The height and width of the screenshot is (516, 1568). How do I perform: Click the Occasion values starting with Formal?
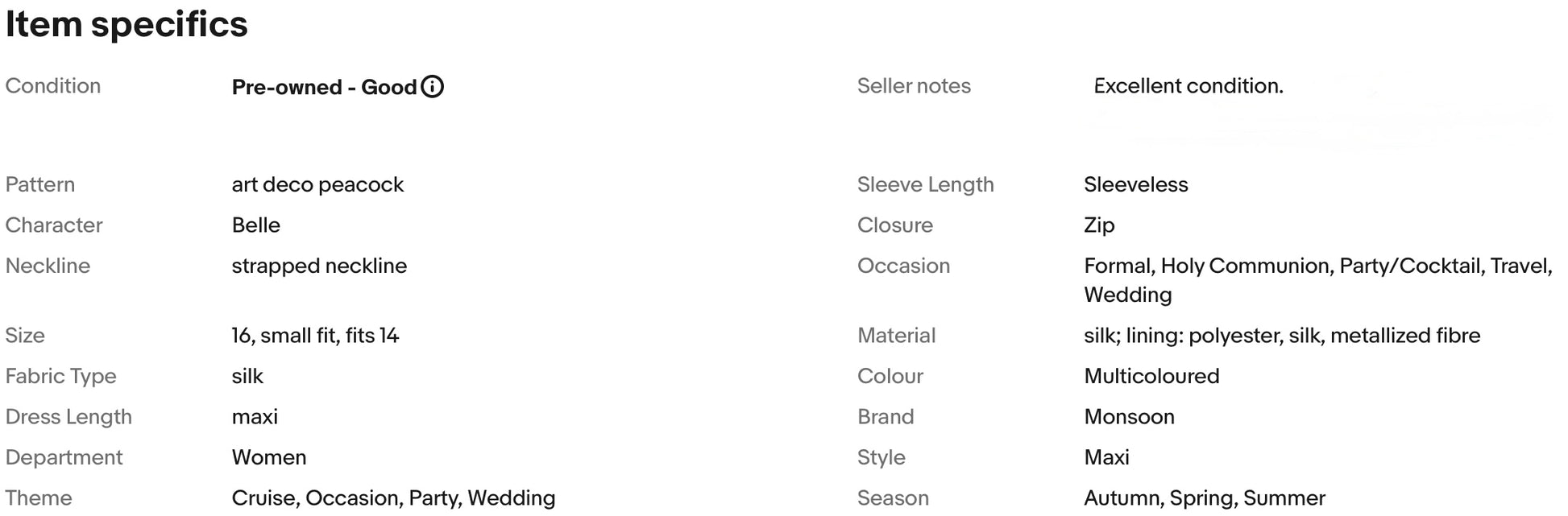pyautogui.click(x=1318, y=280)
